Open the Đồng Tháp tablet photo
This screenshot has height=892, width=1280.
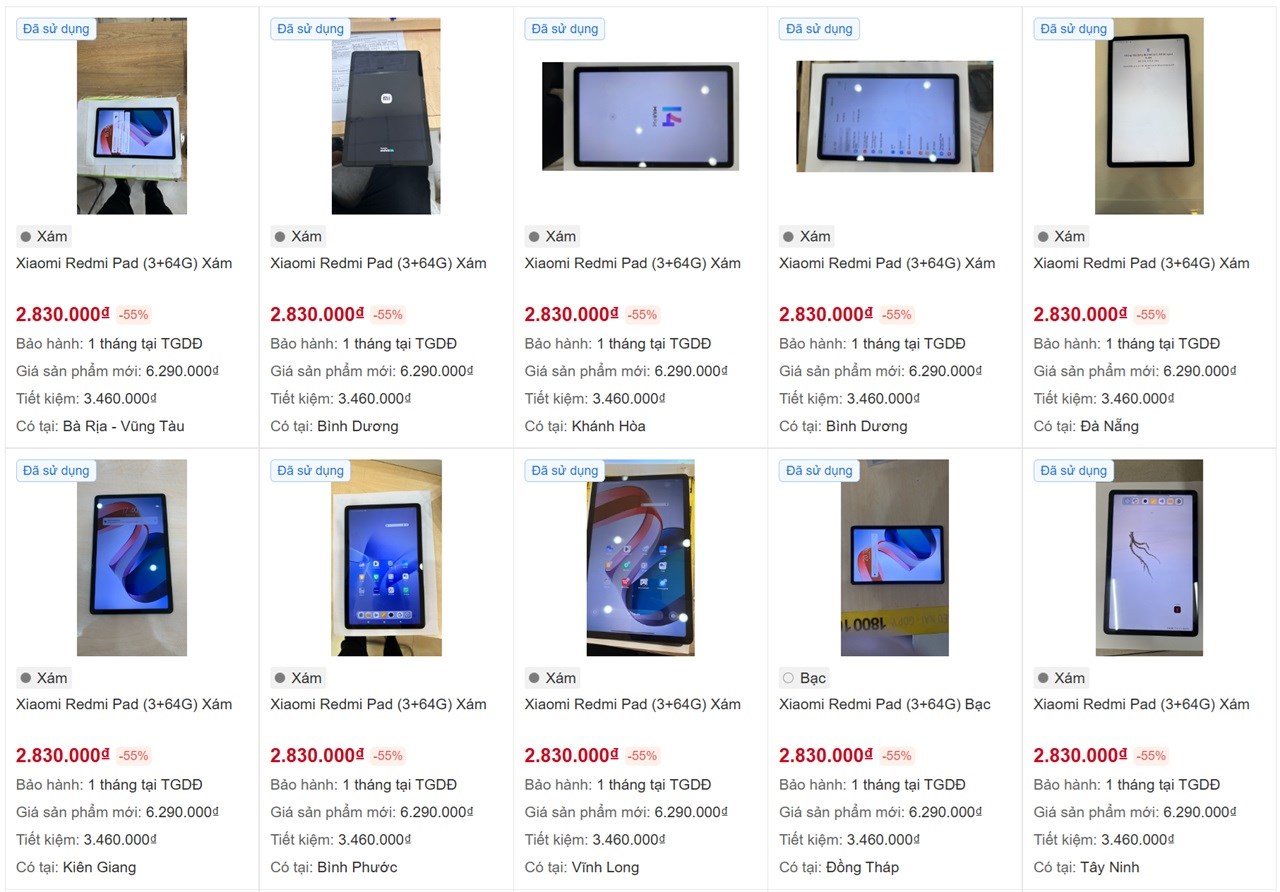click(x=895, y=558)
